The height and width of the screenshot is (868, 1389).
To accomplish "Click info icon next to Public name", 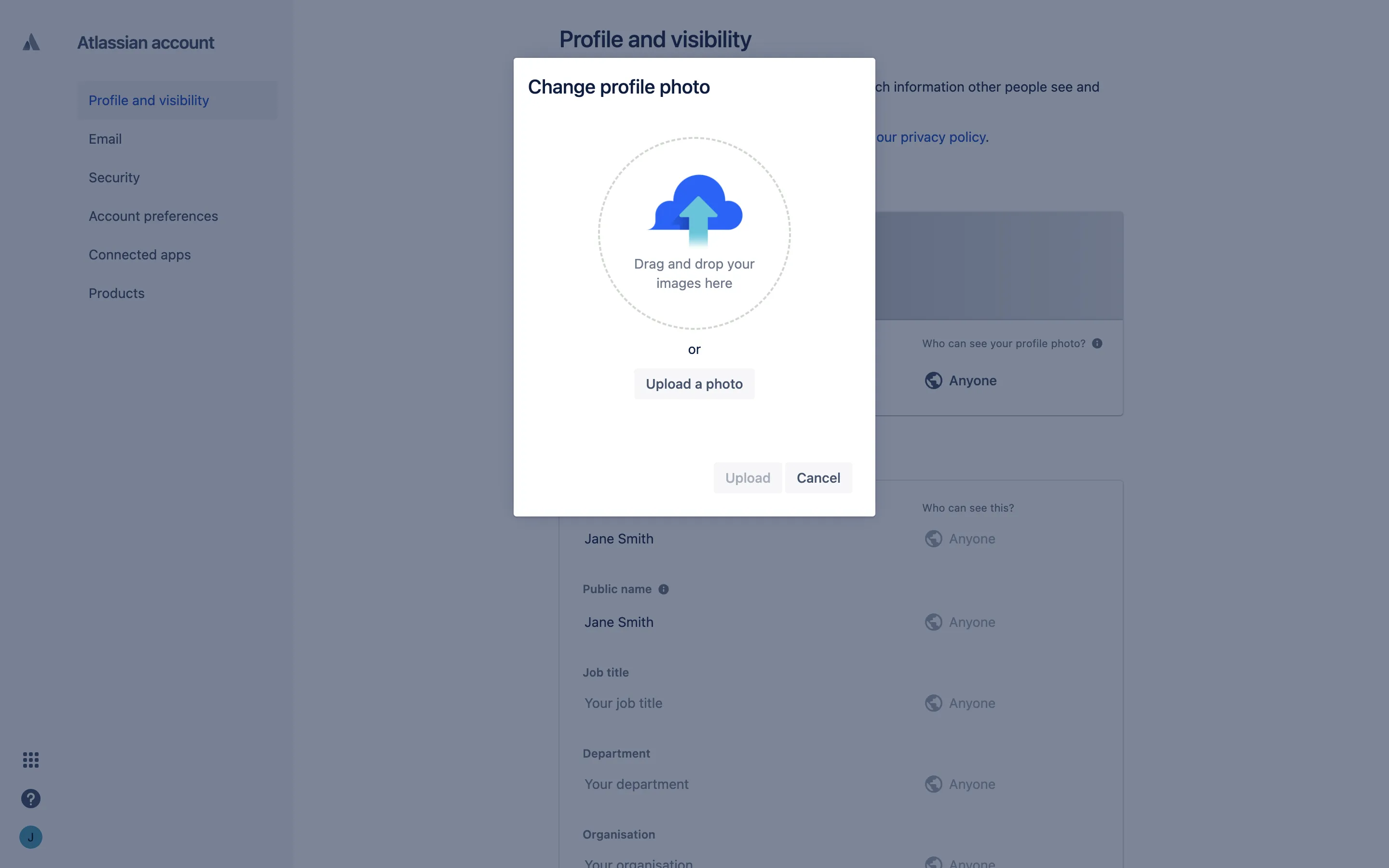I will (x=664, y=589).
